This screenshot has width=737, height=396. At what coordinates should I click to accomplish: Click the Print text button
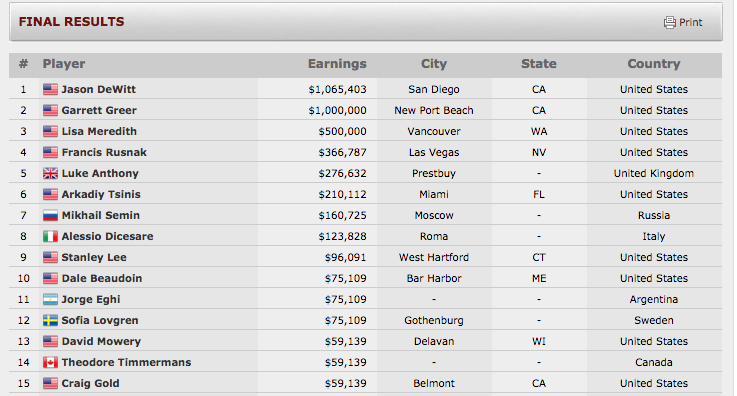click(690, 23)
